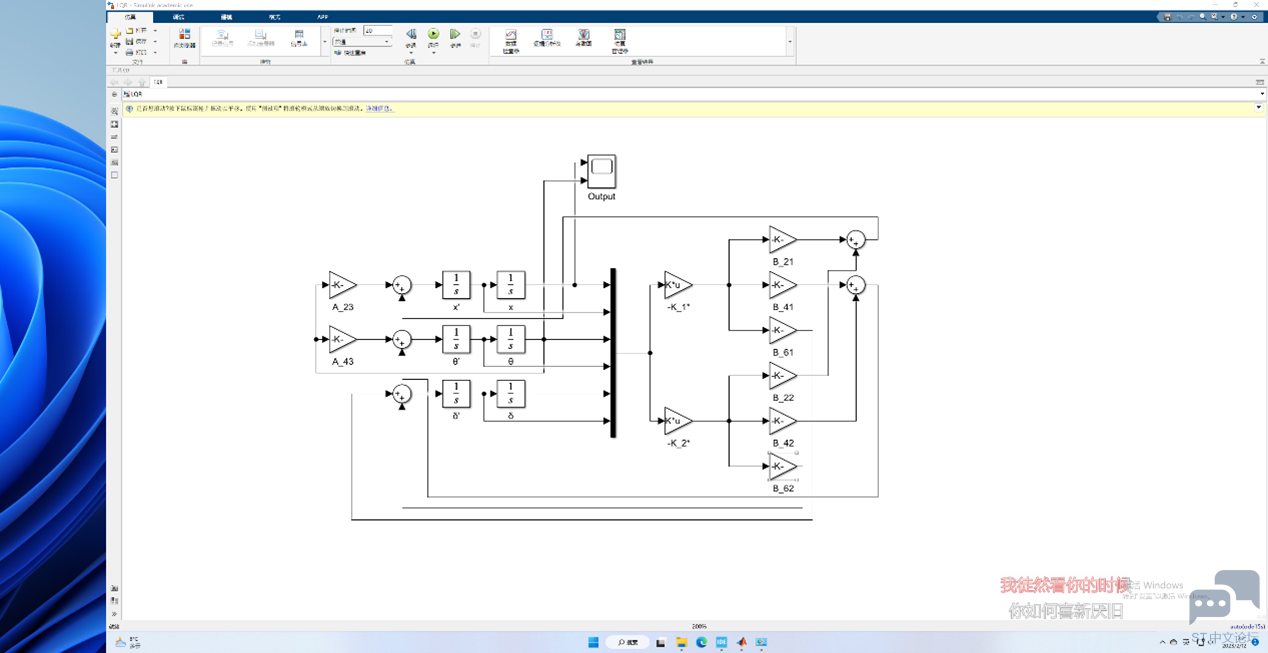Image resolution: width=1268 pixels, height=653 pixels.
Task: Open the model path address bar dropdown
Action: click(1262, 94)
